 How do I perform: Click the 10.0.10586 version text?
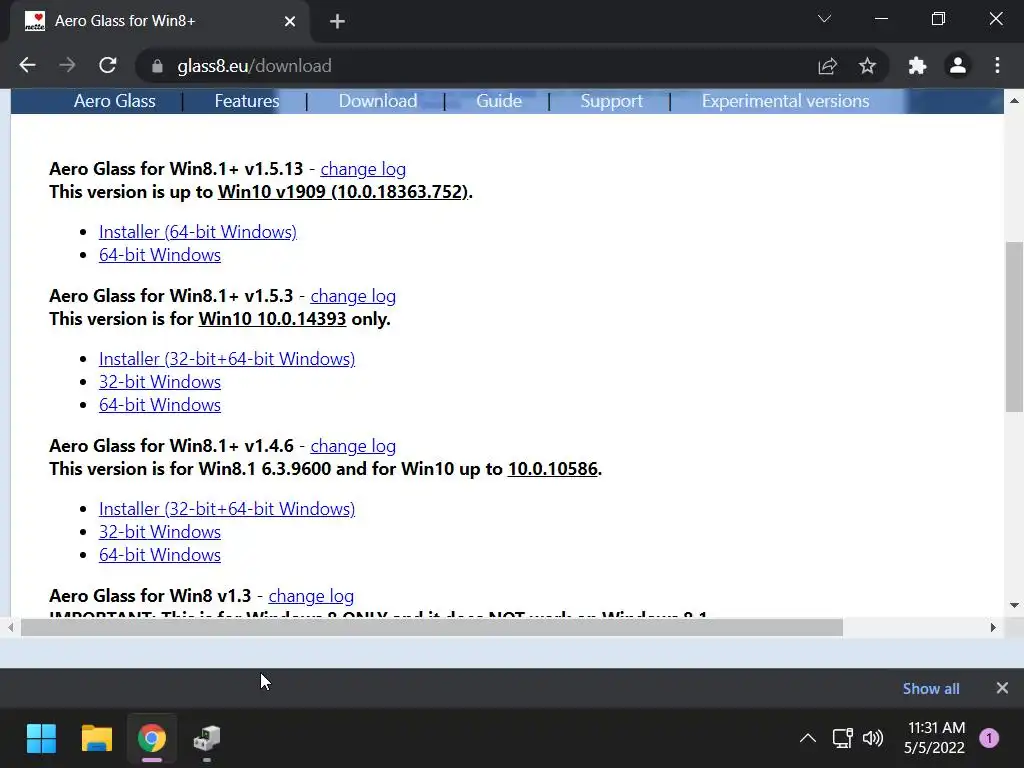[552, 469]
